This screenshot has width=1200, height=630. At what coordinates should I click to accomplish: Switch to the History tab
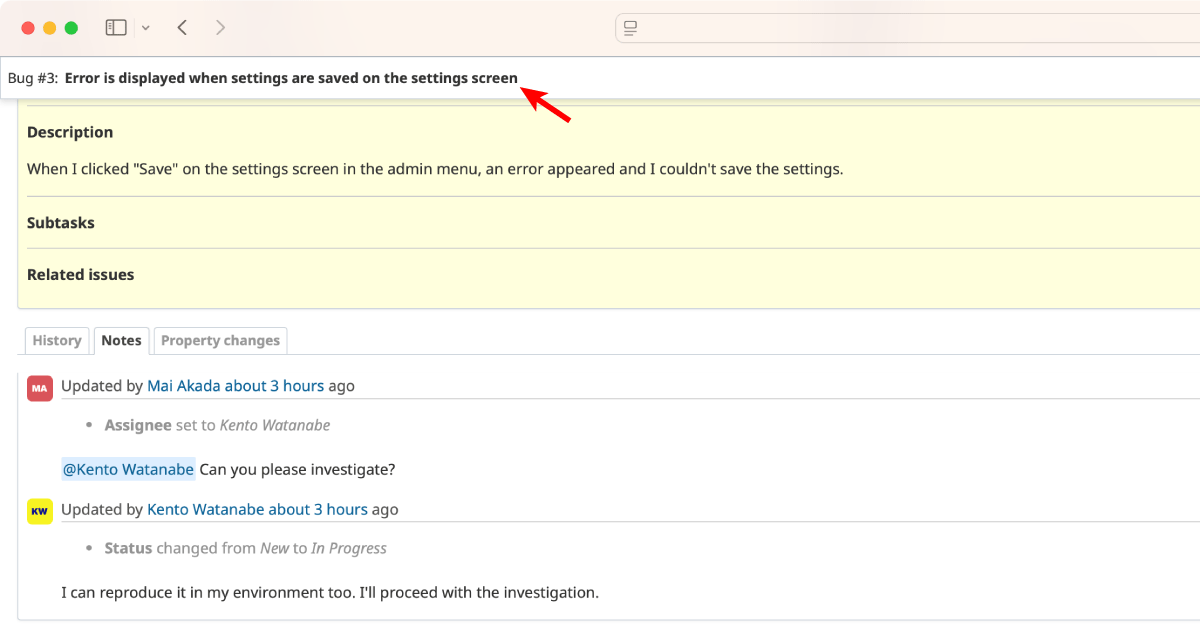pyautogui.click(x=57, y=341)
